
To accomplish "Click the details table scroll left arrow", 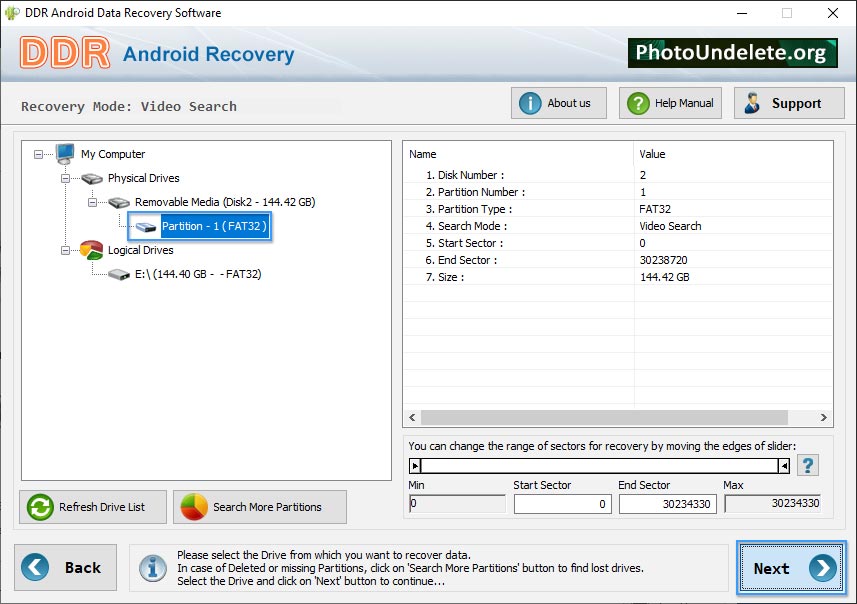I will click(412, 418).
